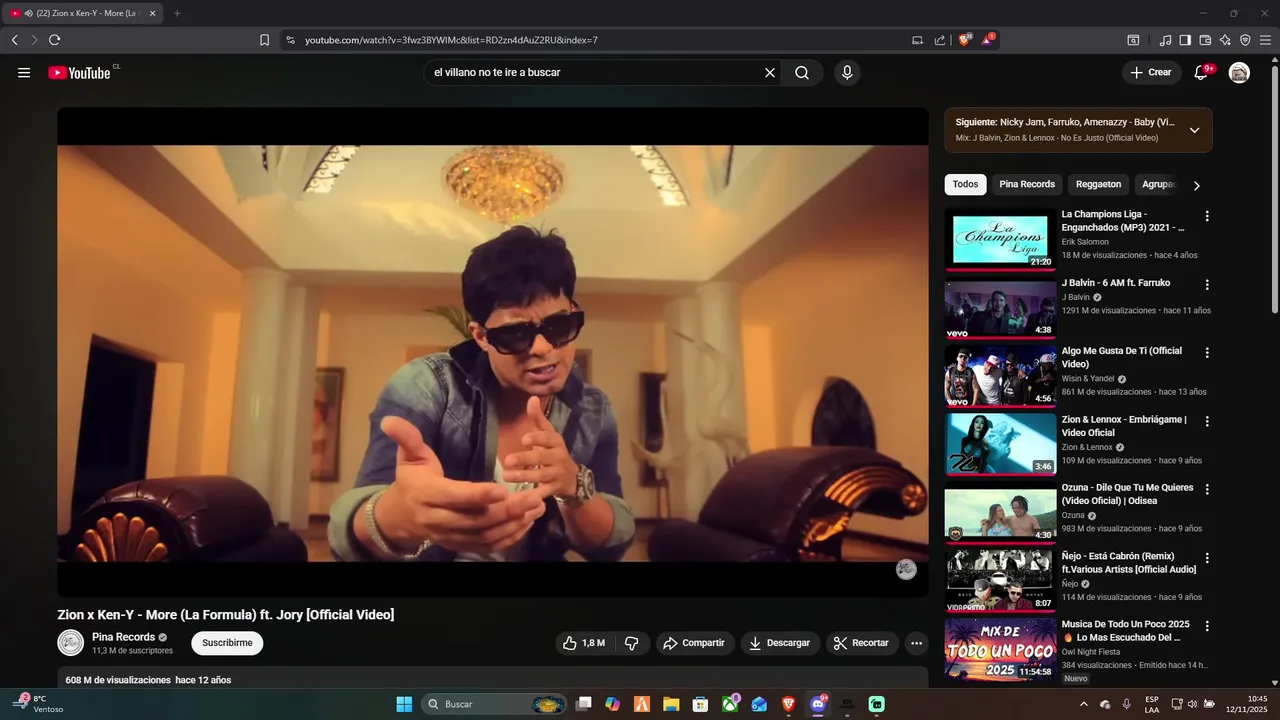This screenshot has height=720, width=1280.
Task: Select the Pina Records chip
Action: (x=1027, y=184)
